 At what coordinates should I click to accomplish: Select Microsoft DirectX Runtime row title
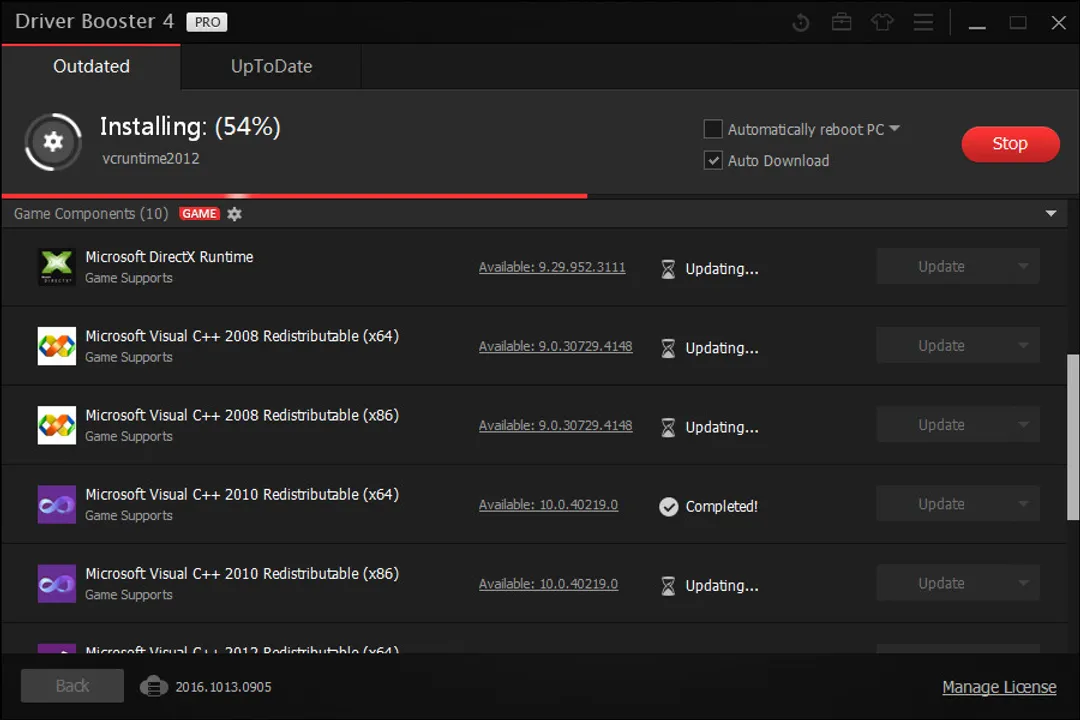point(169,257)
